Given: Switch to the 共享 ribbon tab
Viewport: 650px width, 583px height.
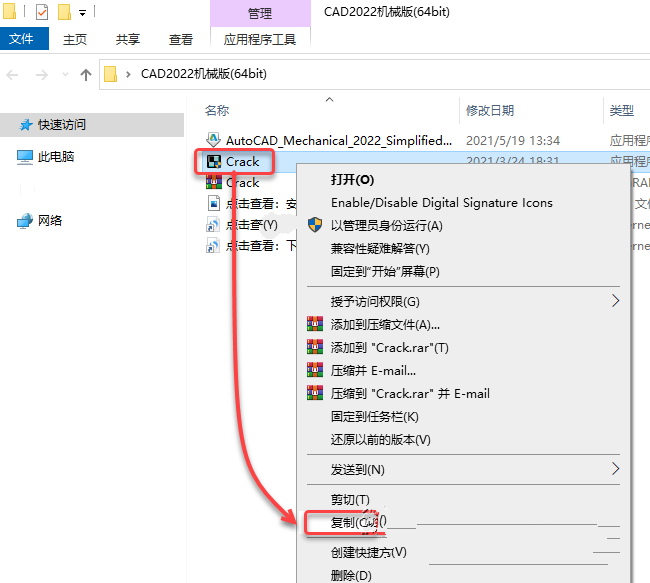Looking at the screenshot, I should [128, 39].
